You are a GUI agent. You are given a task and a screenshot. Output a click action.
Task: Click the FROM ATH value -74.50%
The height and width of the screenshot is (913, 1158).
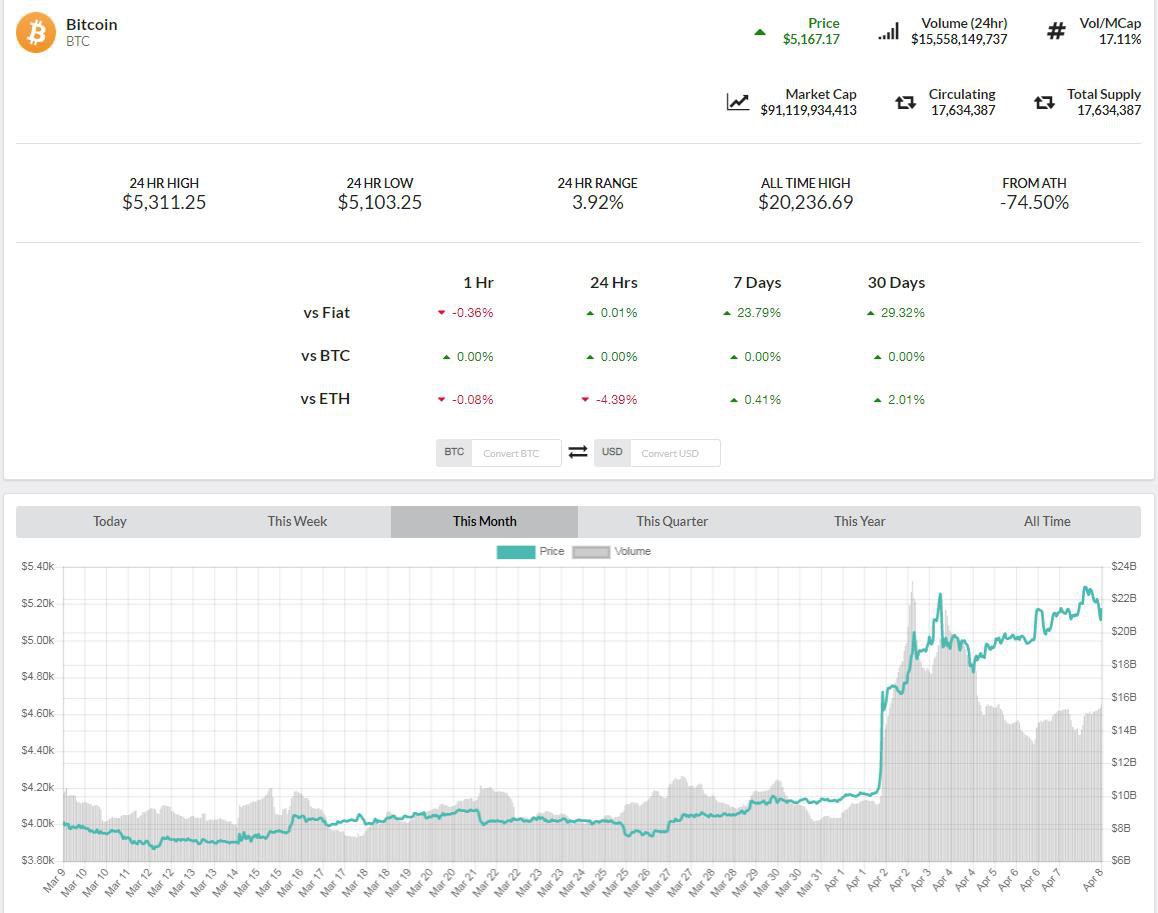tap(1034, 202)
